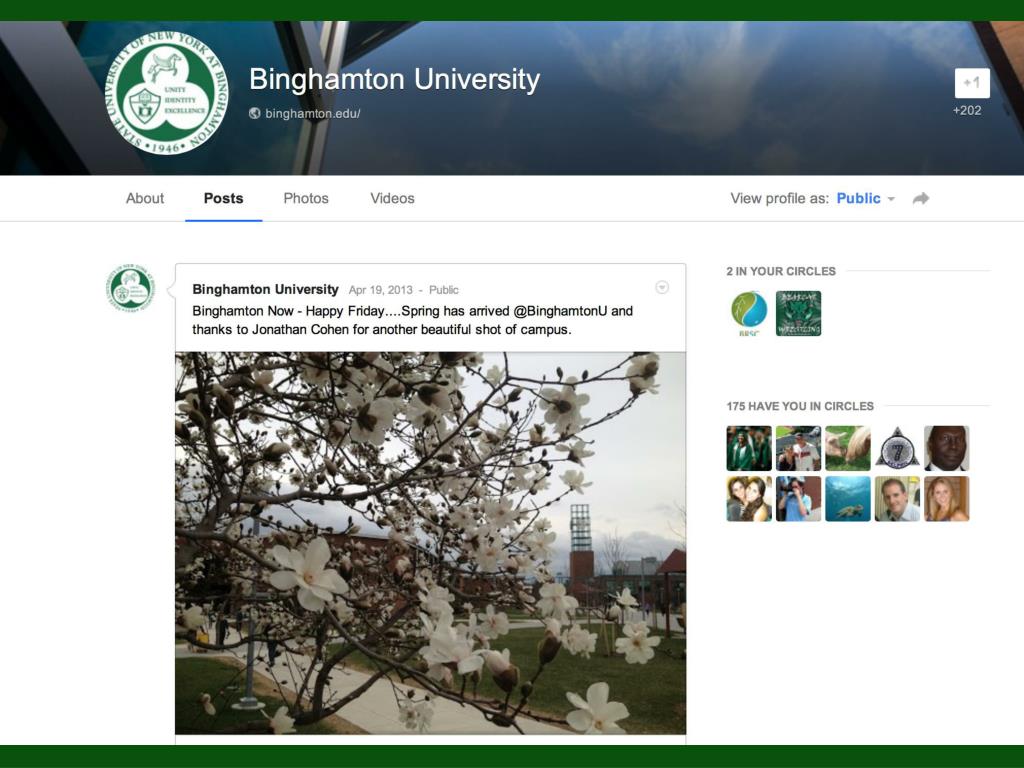Screen dimensions: 1024x768
Task: Click the +1 button on the cover
Action: click(x=972, y=83)
